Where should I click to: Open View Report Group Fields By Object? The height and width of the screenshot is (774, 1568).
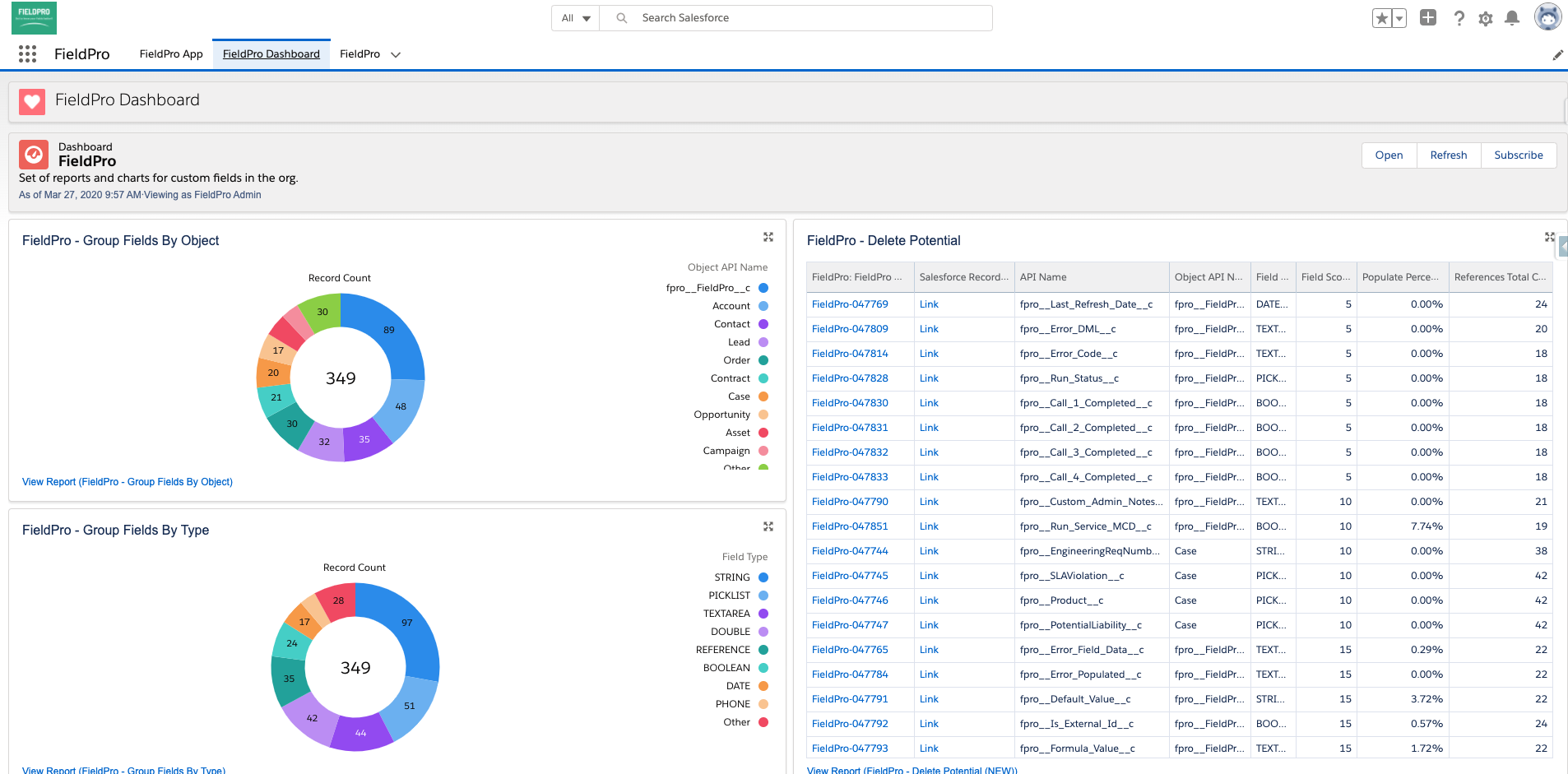pos(128,482)
